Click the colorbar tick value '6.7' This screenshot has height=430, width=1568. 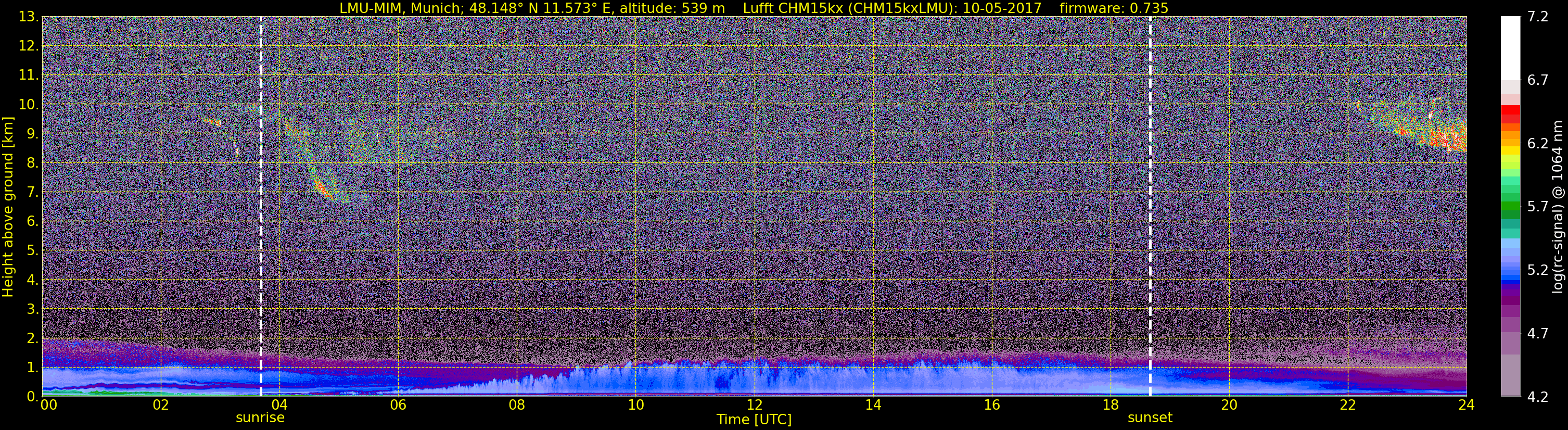point(1538,80)
